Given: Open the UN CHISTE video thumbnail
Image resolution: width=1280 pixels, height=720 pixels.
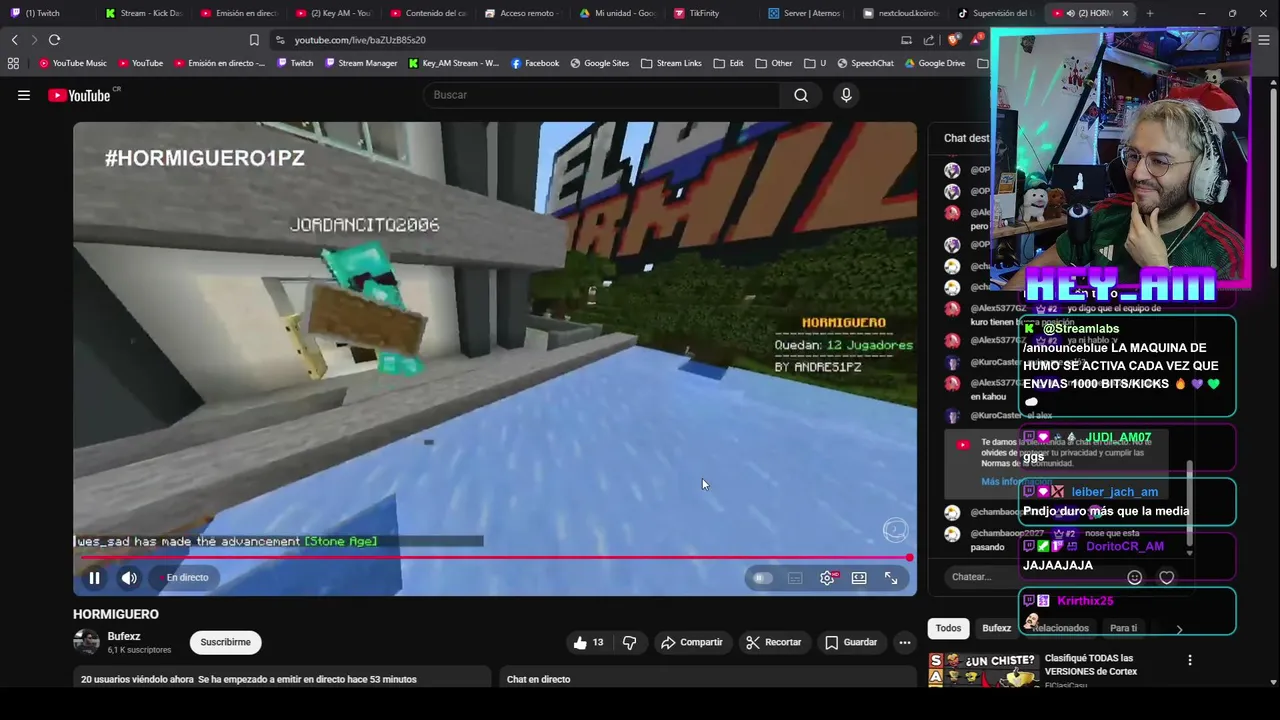Looking at the screenshot, I should 983,670.
